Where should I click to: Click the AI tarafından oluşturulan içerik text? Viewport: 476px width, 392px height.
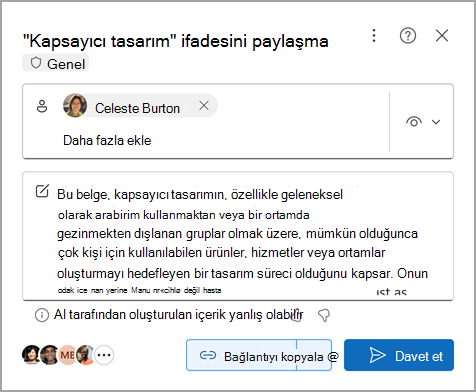tap(179, 315)
